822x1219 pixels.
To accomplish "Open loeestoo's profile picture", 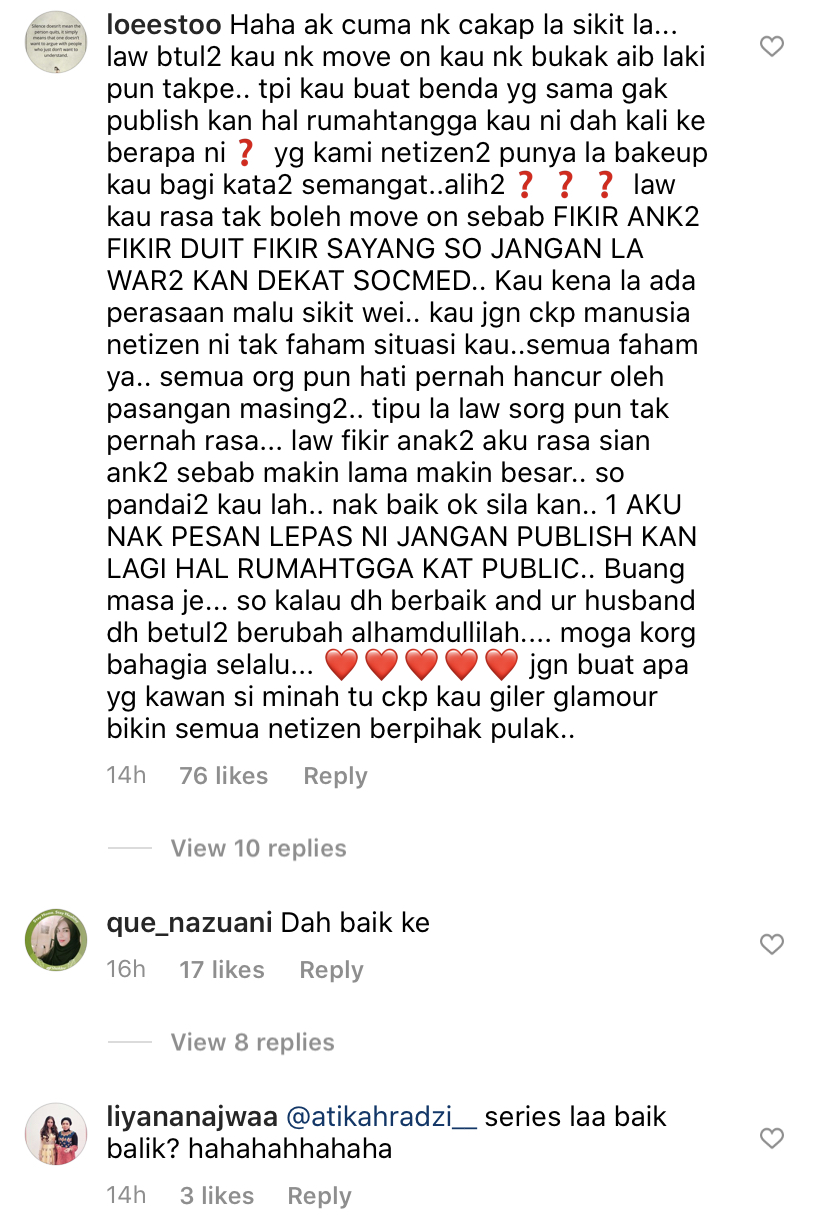I will tap(56, 41).
